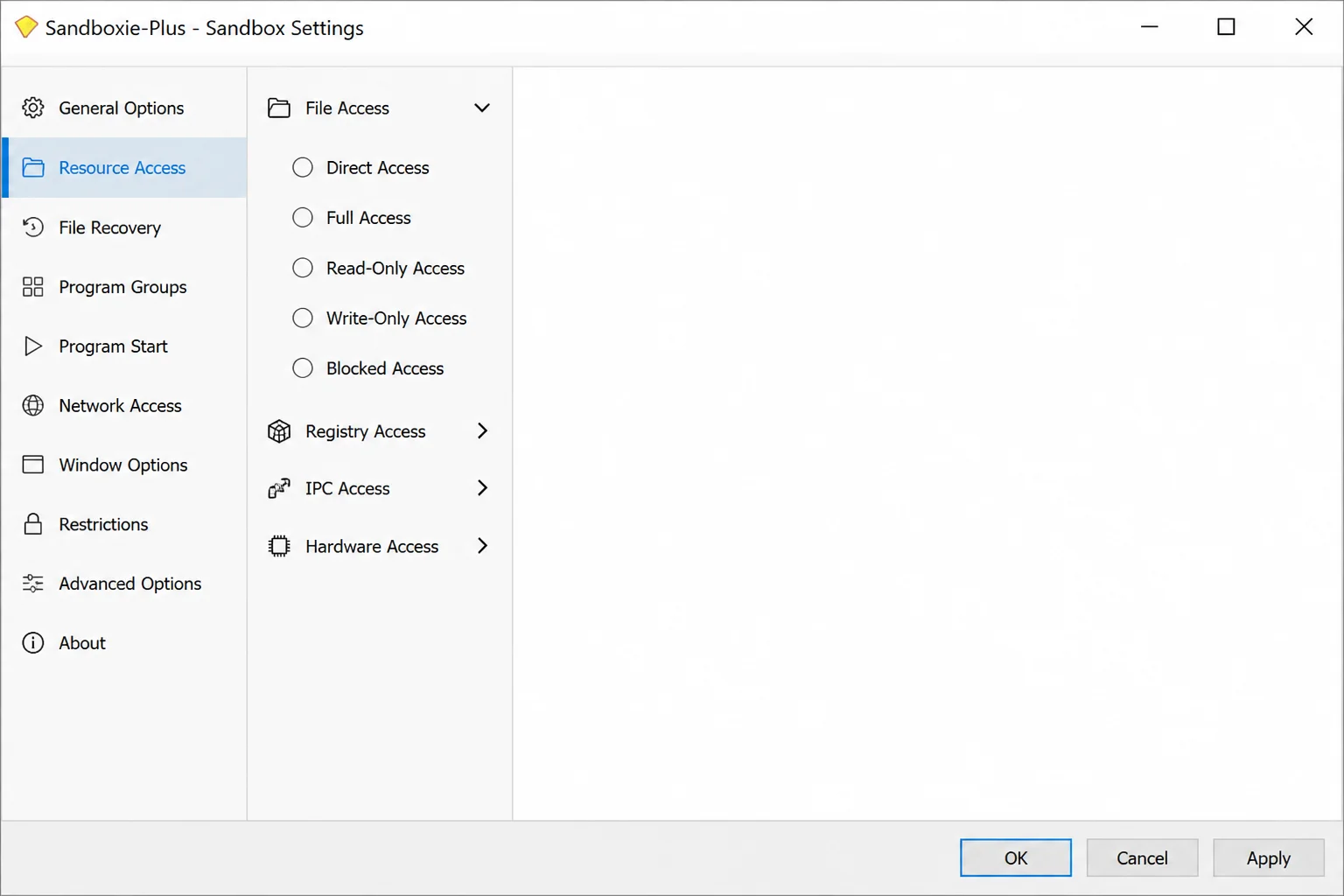Click the Resource Access folder icon

[x=33, y=167]
